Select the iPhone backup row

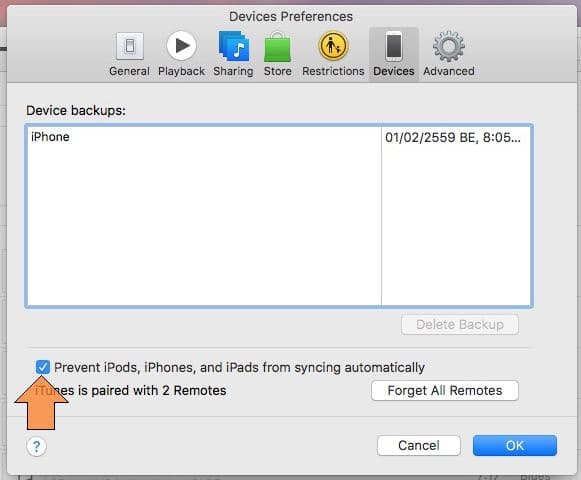point(279,137)
